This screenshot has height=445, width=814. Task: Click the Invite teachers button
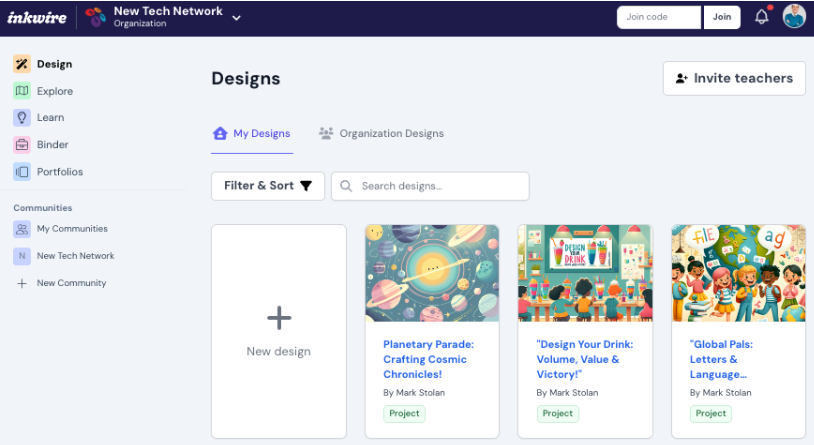(x=734, y=78)
